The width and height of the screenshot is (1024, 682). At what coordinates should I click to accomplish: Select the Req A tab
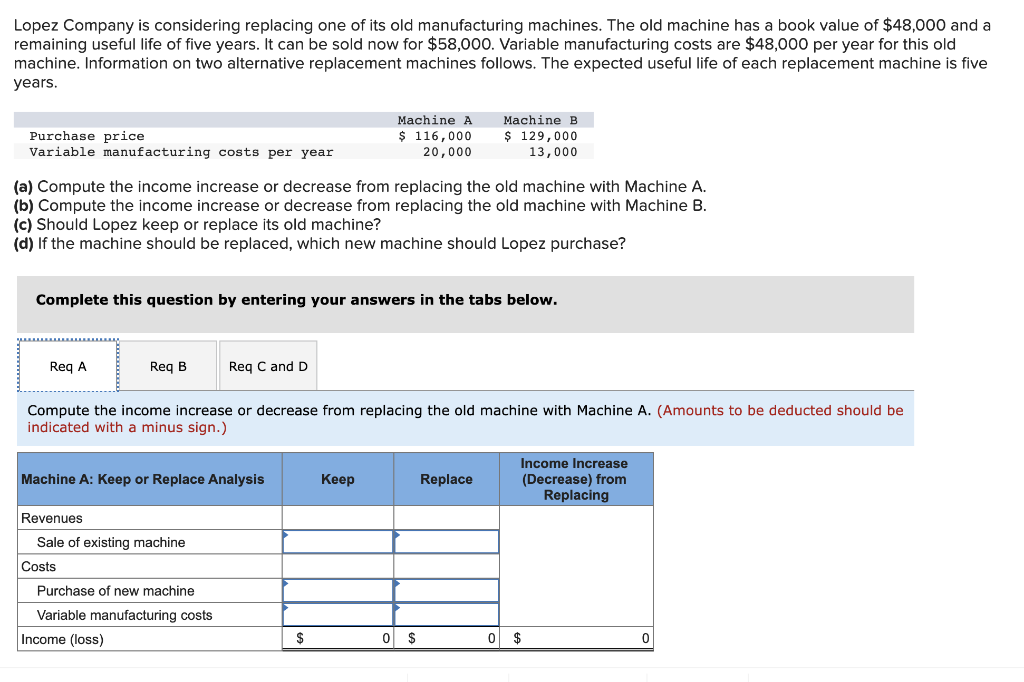[67, 365]
